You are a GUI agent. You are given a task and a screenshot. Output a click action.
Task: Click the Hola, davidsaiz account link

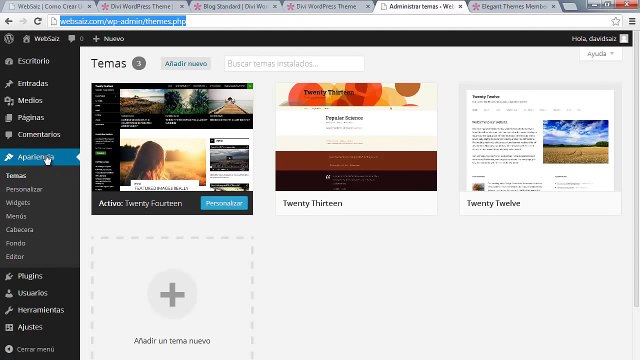point(594,39)
